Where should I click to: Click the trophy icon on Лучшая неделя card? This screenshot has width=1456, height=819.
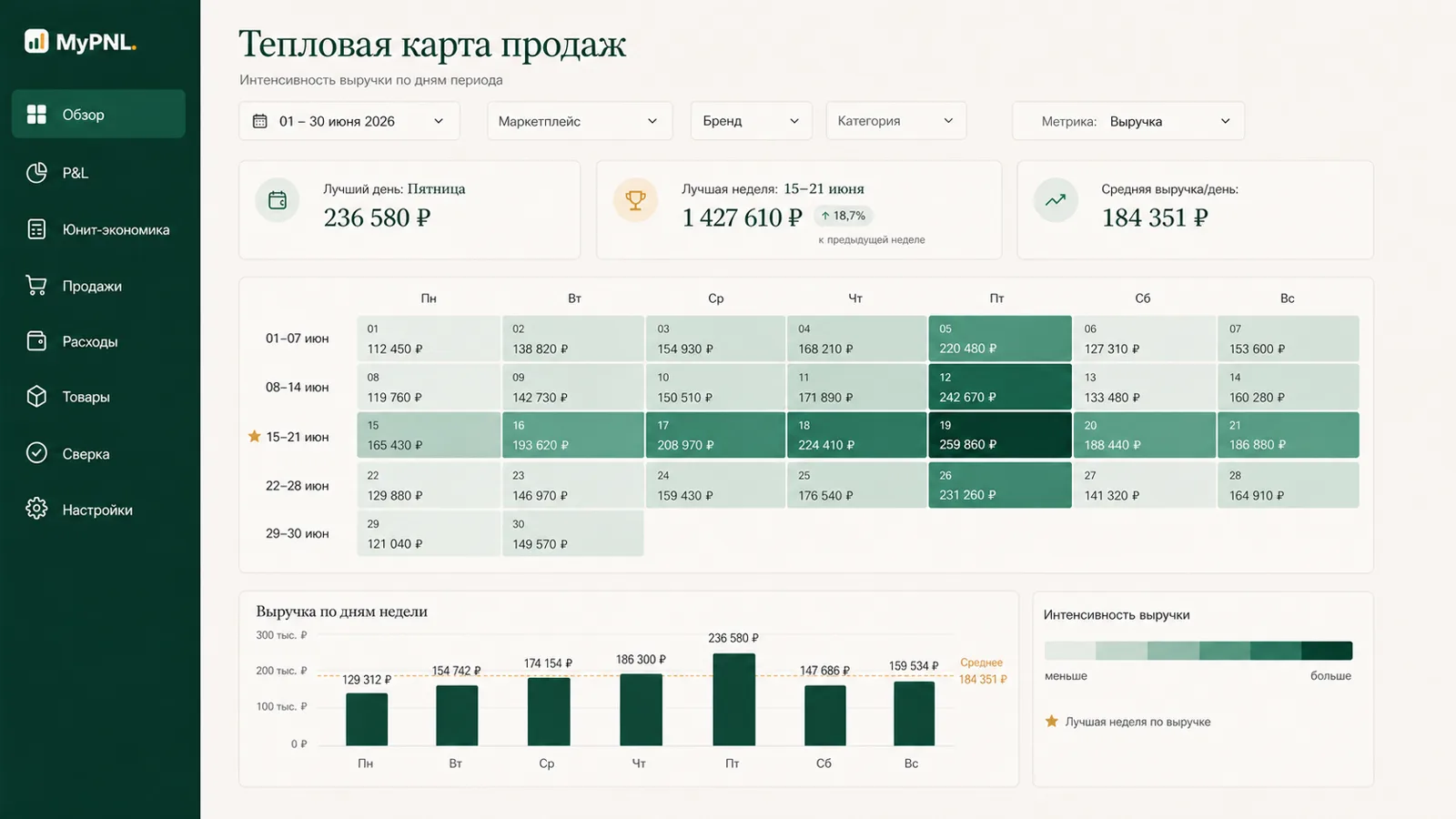pyautogui.click(x=635, y=200)
